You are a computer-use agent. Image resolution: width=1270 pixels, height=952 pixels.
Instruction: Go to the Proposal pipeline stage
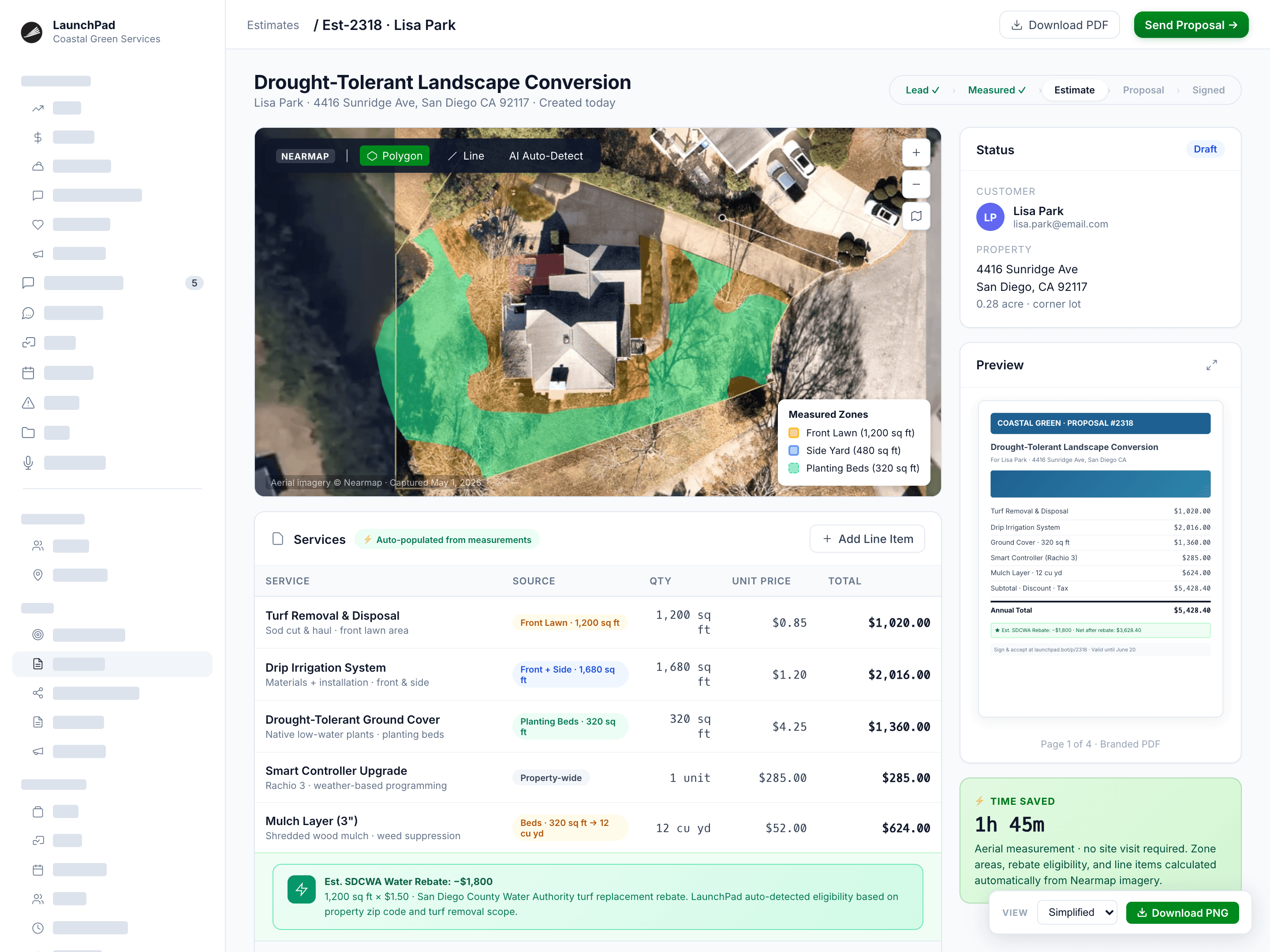(1143, 90)
